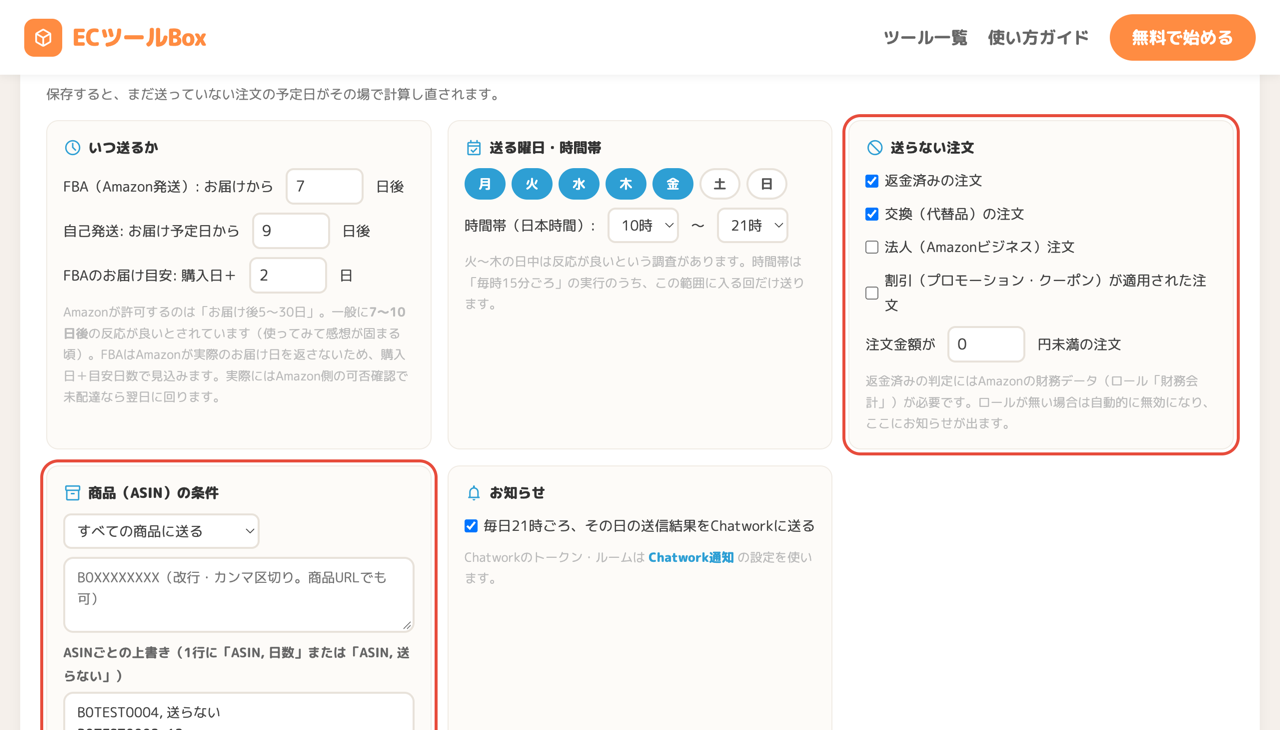Click the prohibited icon beside 送らない注文
Viewport: 1280px width, 730px height.
click(875, 148)
